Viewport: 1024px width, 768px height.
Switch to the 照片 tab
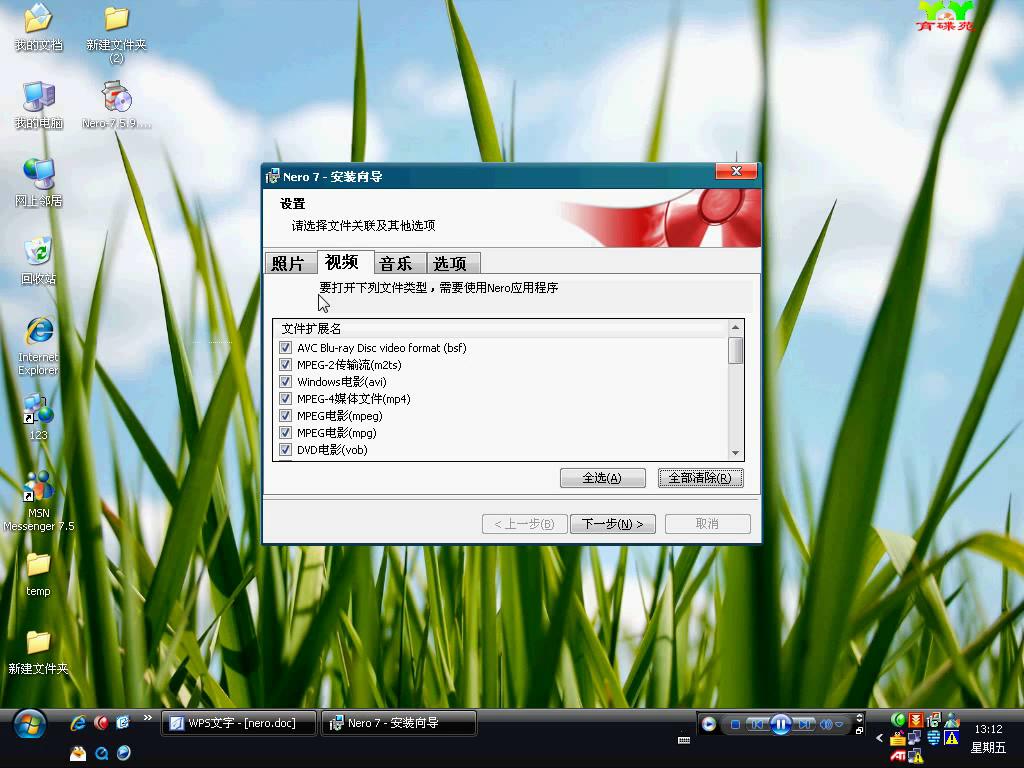click(x=289, y=263)
